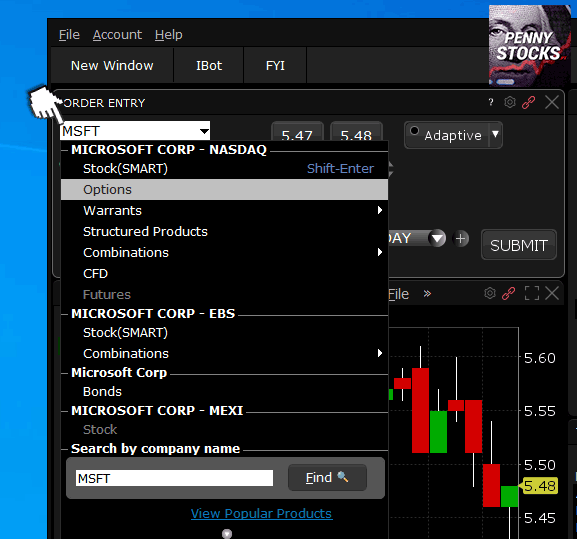Viewport: 577px width, 539px height.
Task: Expand NASDAQ Combinations submenu
Action: point(380,252)
